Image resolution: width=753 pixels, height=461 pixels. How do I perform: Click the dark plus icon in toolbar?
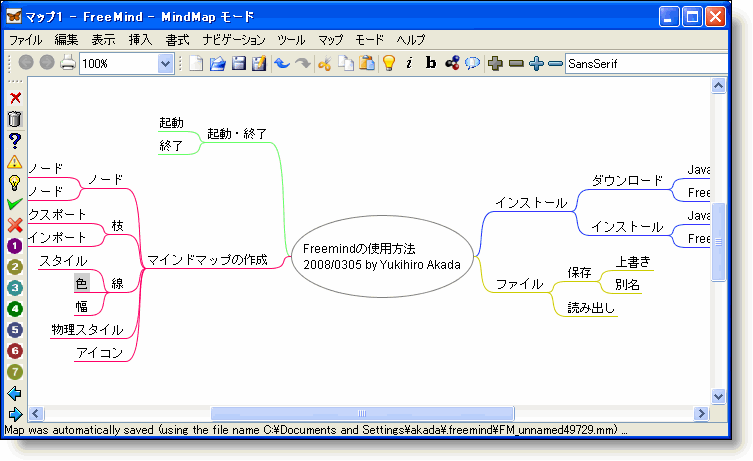coord(495,63)
